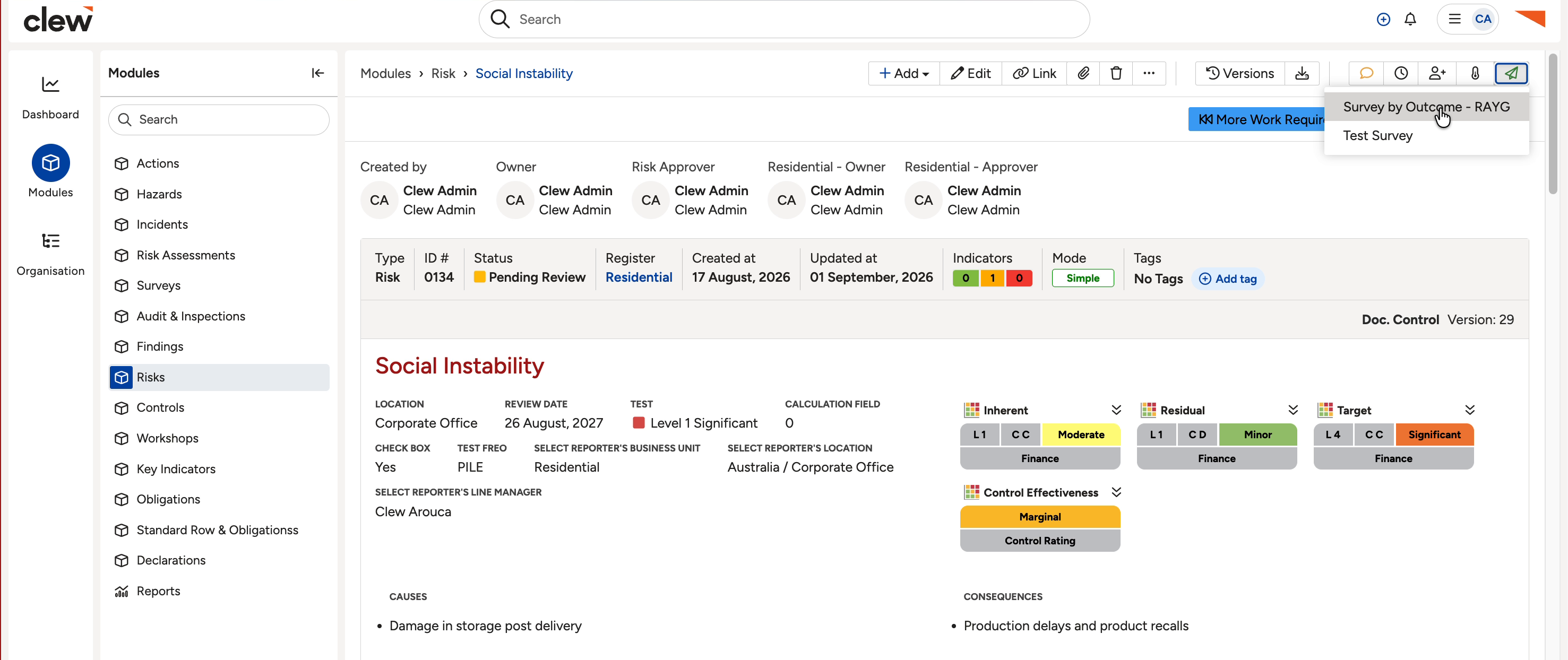Click the add user icon
This screenshot has width=1568, height=660.
tap(1437, 73)
